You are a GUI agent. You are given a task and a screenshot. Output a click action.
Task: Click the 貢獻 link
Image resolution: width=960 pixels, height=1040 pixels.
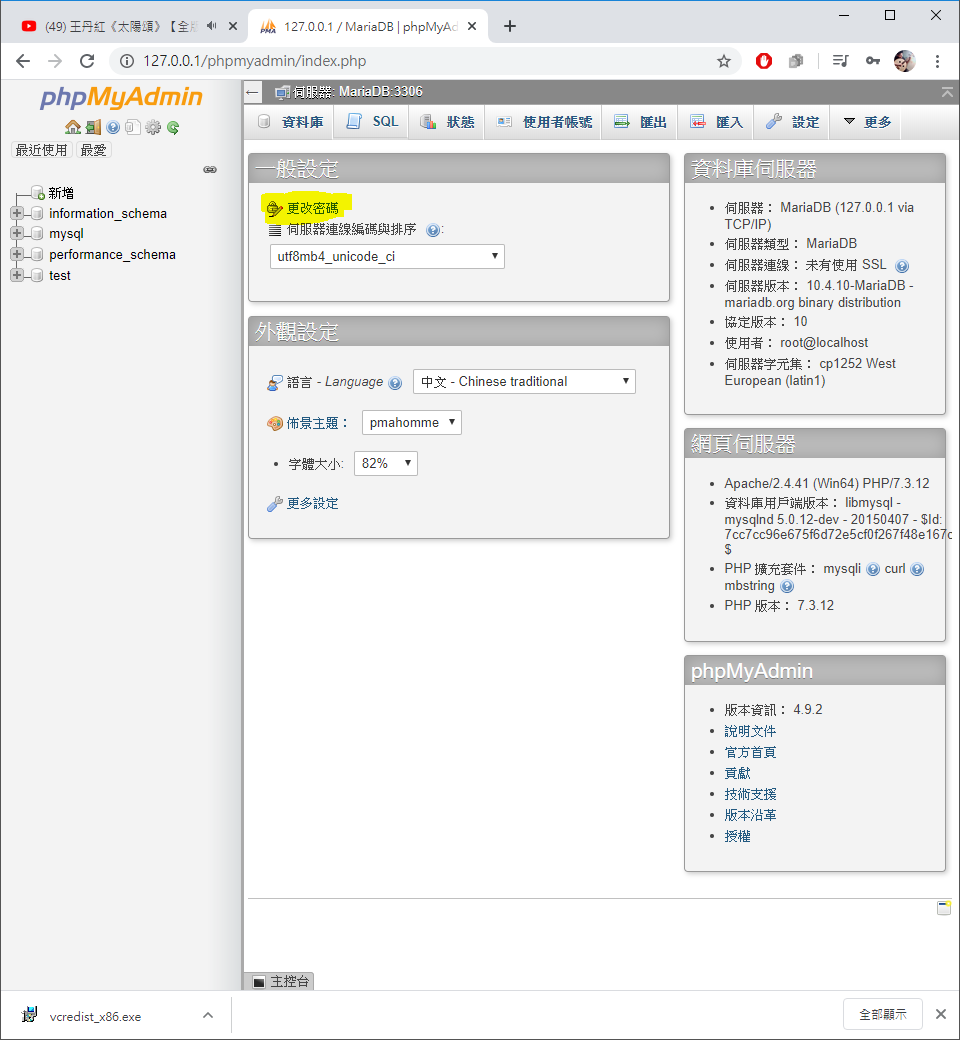coord(737,773)
